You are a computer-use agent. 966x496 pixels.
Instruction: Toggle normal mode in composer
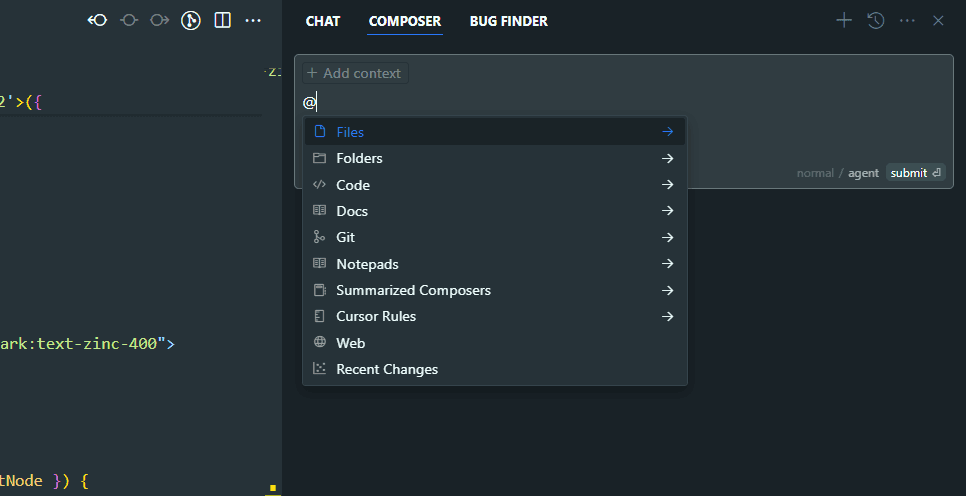click(814, 173)
